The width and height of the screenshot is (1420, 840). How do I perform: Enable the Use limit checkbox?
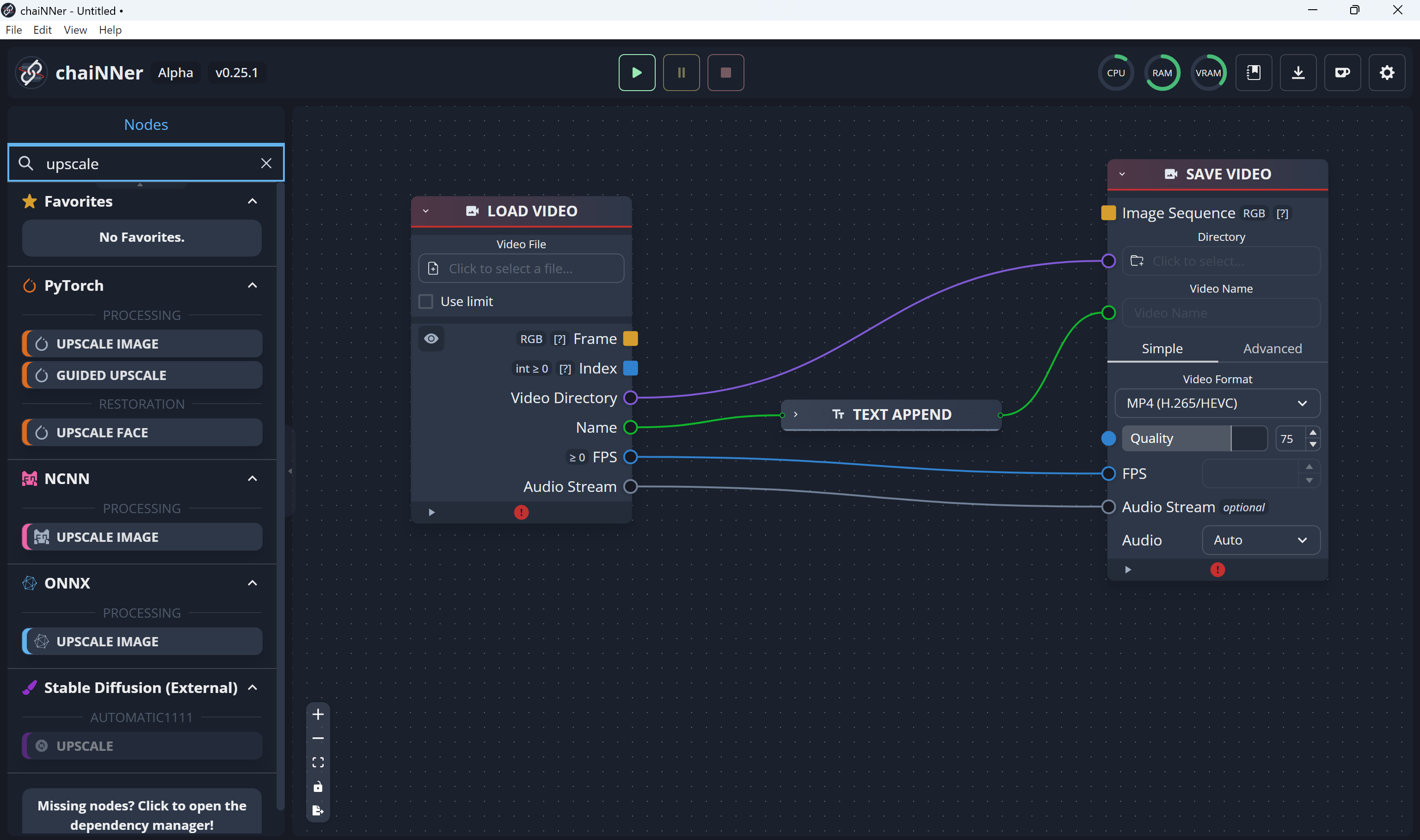point(425,301)
